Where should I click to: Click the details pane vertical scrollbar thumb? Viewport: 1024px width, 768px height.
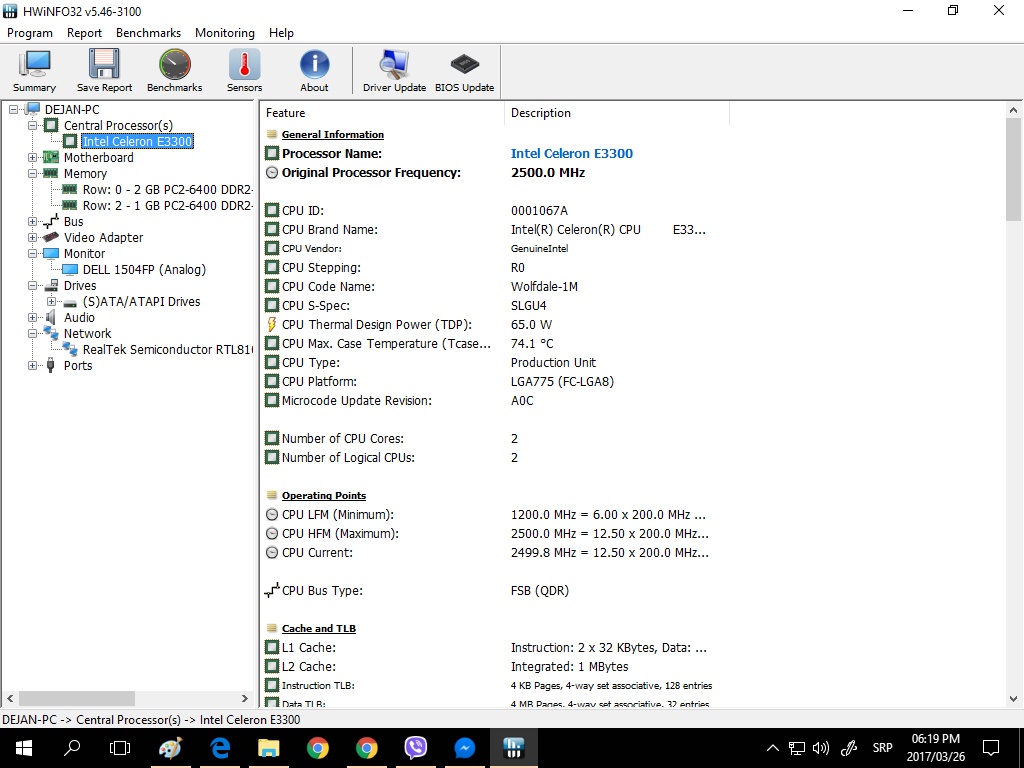1013,170
